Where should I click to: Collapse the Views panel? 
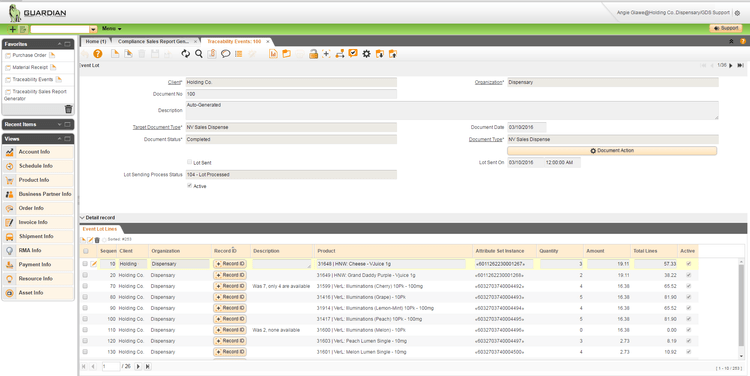point(60,139)
